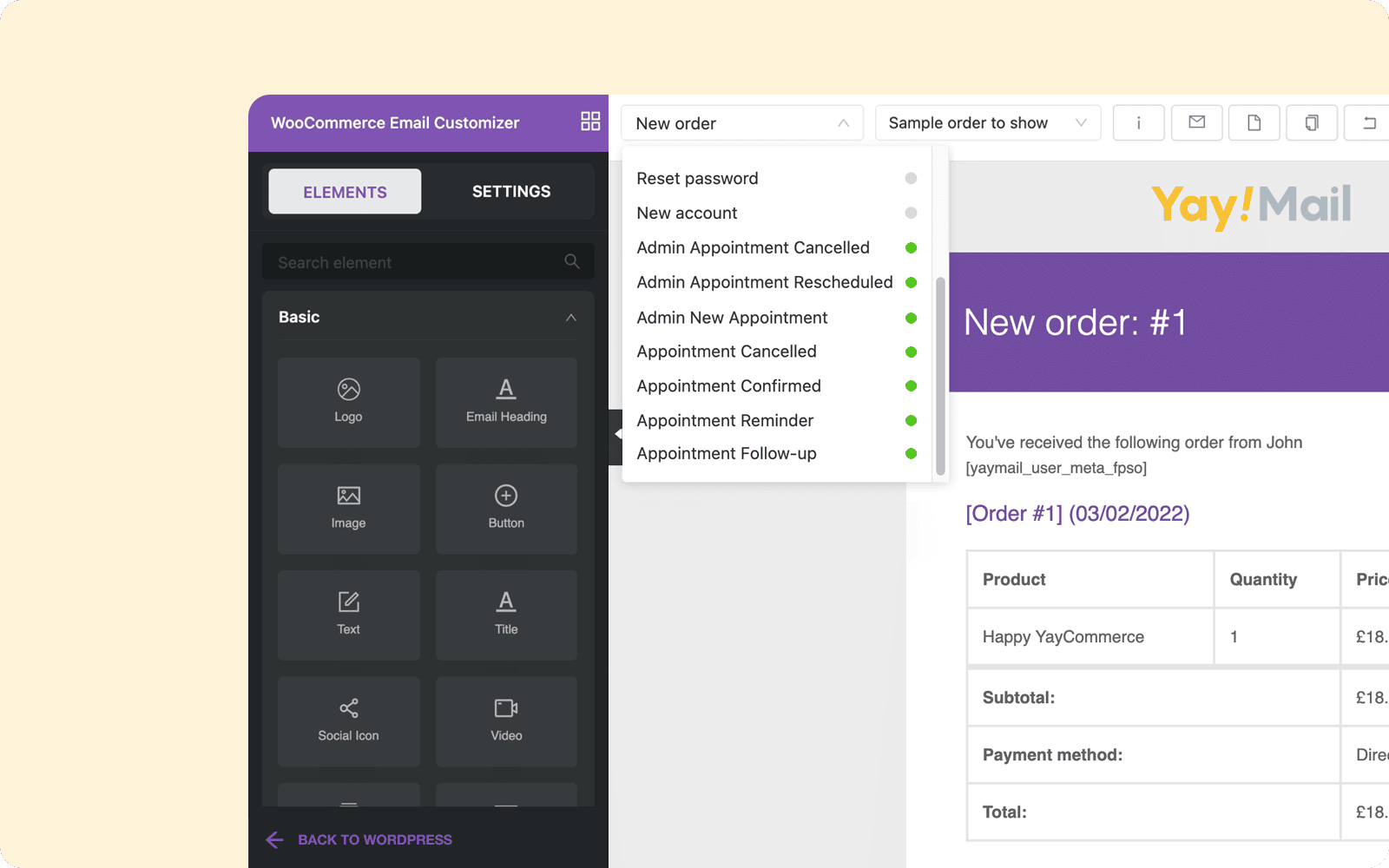
Task: Select Reset password in the template list
Action: click(777, 178)
